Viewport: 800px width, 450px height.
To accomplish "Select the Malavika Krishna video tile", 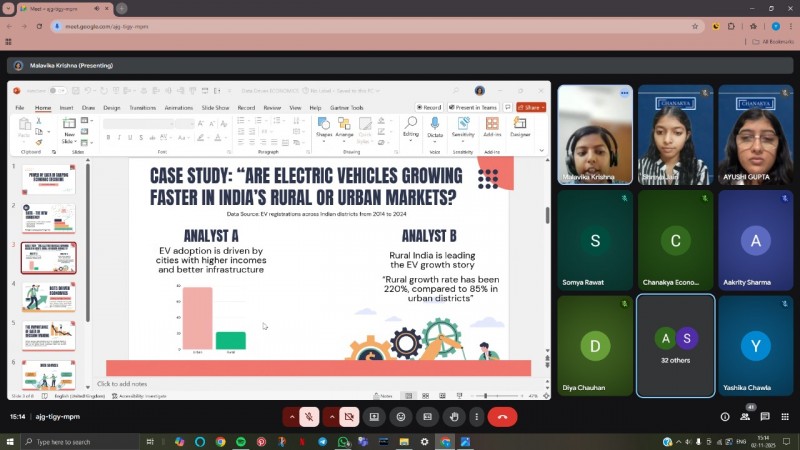I will (595, 135).
